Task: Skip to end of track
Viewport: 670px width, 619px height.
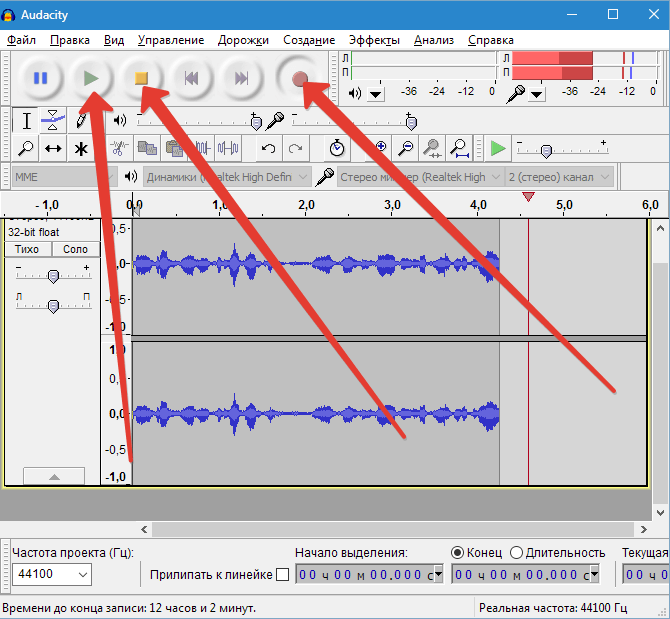Action: (x=241, y=78)
